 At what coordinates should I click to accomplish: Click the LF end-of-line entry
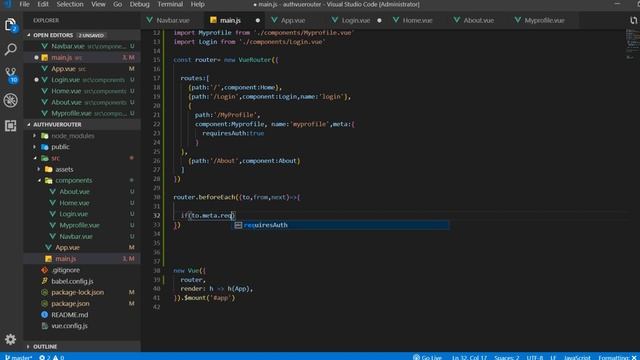(553, 357)
